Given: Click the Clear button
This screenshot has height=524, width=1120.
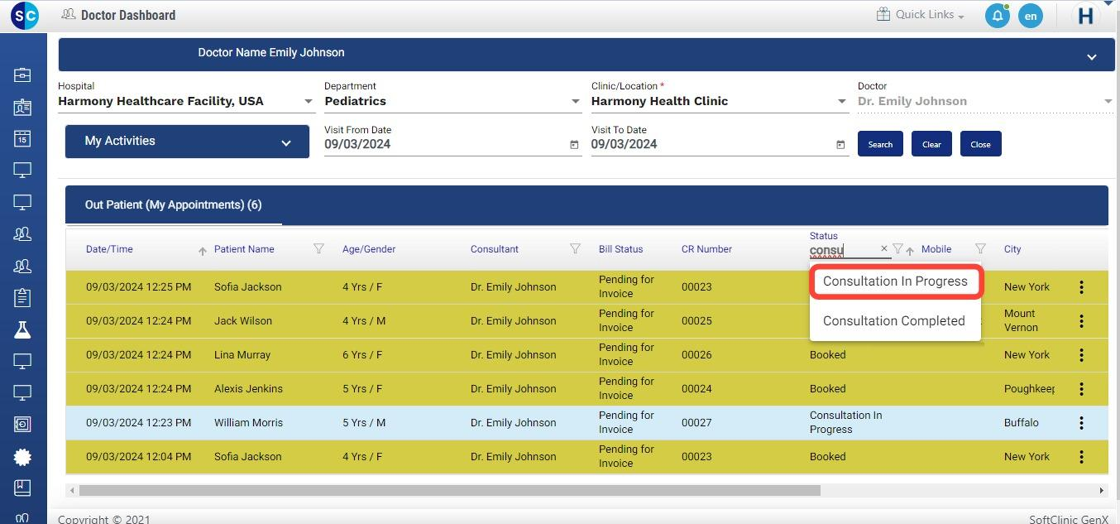Looking at the screenshot, I should click(931, 144).
